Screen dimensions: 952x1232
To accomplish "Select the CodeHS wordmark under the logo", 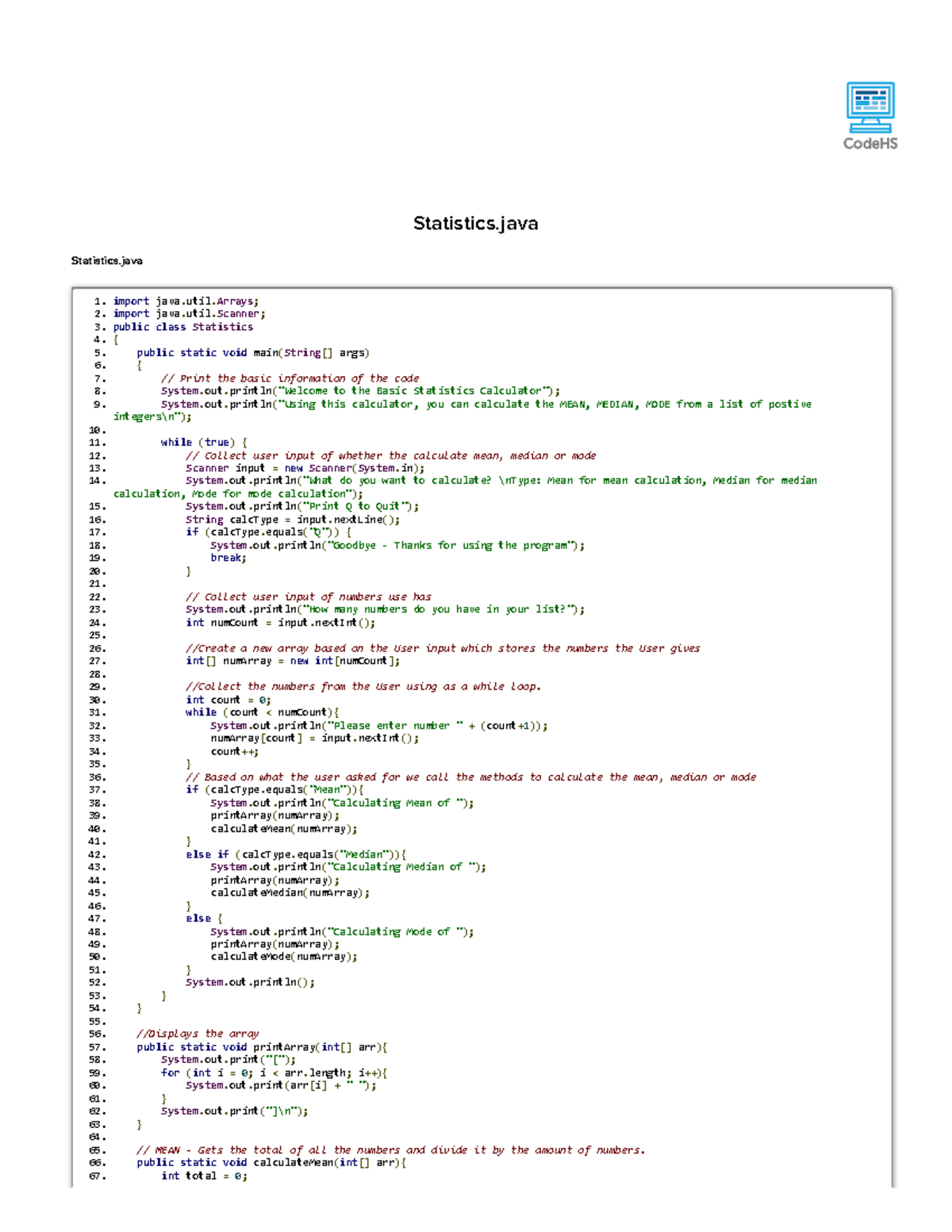I will [870, 145].
